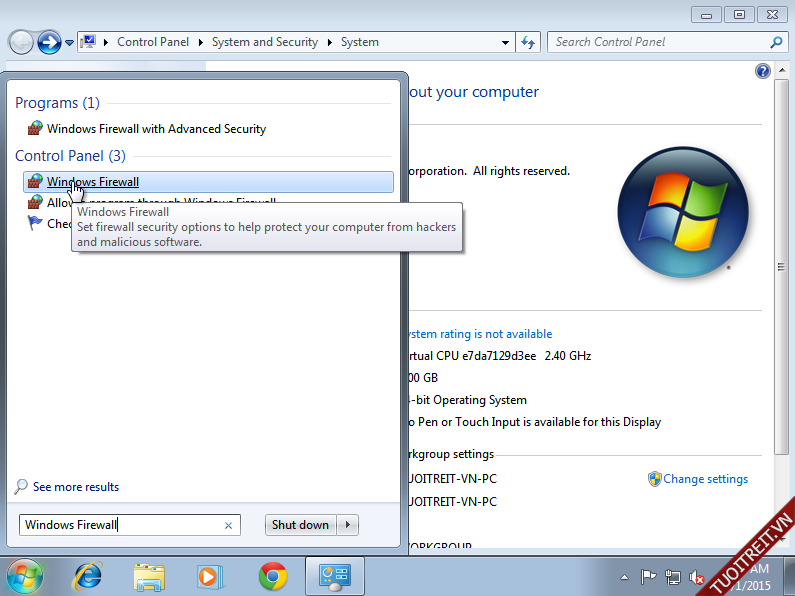Clear the Start menu search box
This screenshot has height=596, width=795.
pos(228,525)
